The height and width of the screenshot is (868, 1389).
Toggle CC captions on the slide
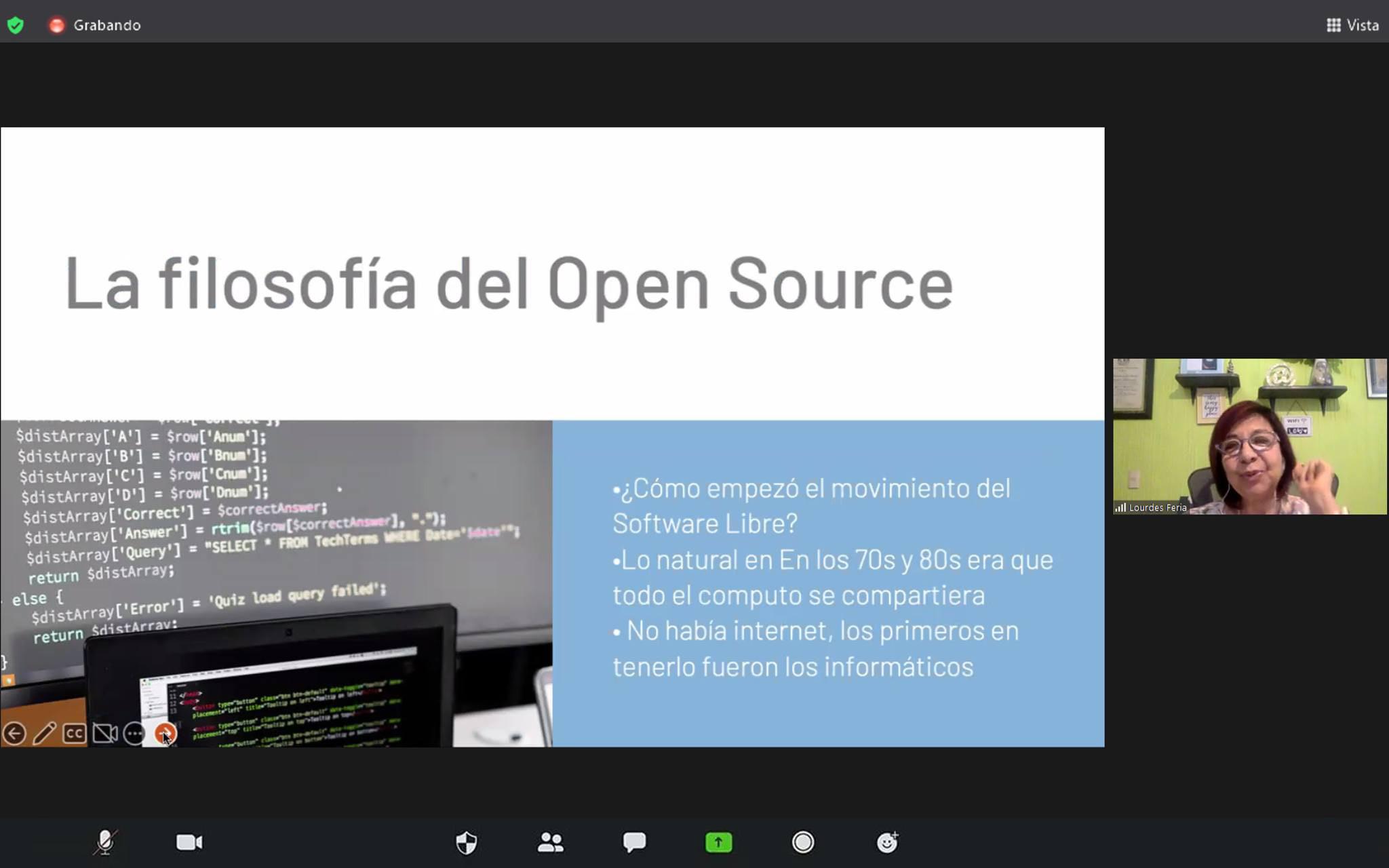click(75, 734)
